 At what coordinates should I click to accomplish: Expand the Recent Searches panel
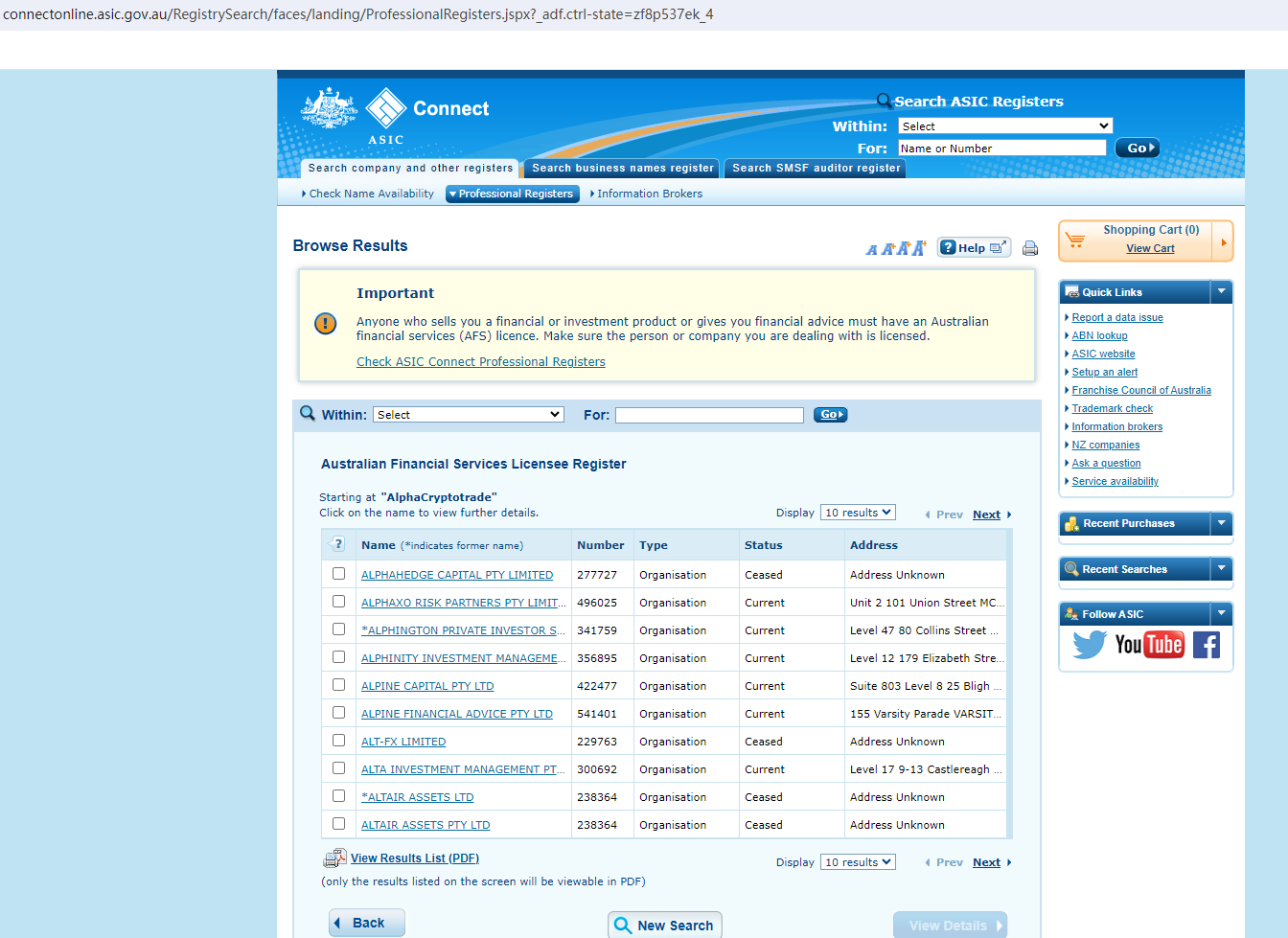[x=1221, y=569]
